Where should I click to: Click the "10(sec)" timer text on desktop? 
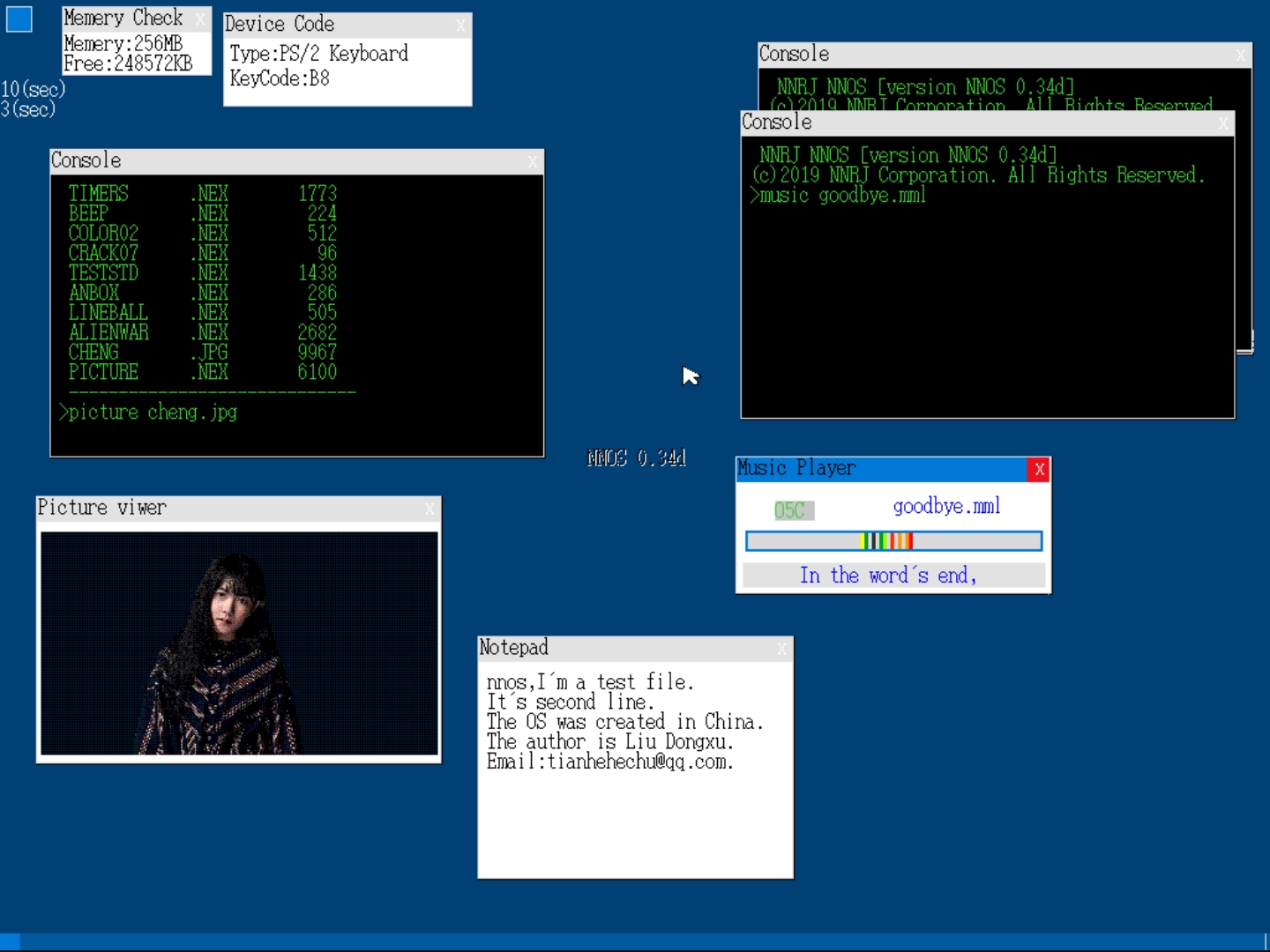(x=34, y=89)
